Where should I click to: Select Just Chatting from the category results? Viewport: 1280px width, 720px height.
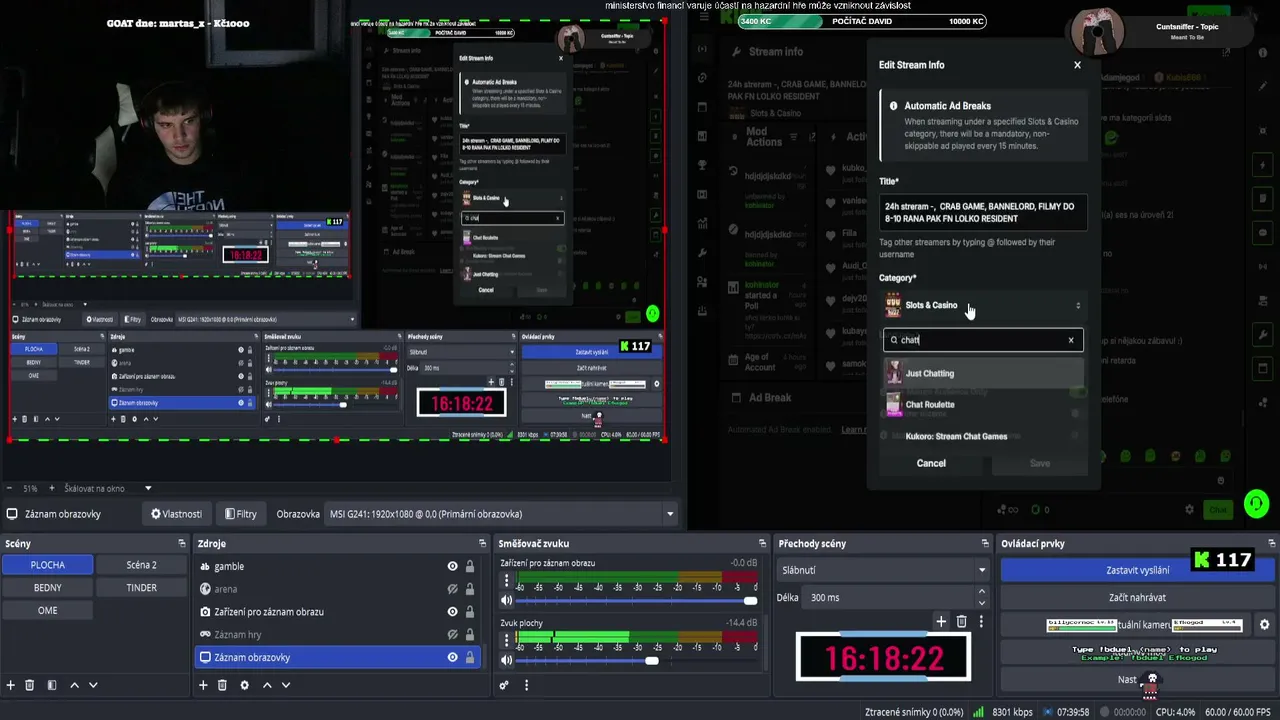tap(982, 373)
